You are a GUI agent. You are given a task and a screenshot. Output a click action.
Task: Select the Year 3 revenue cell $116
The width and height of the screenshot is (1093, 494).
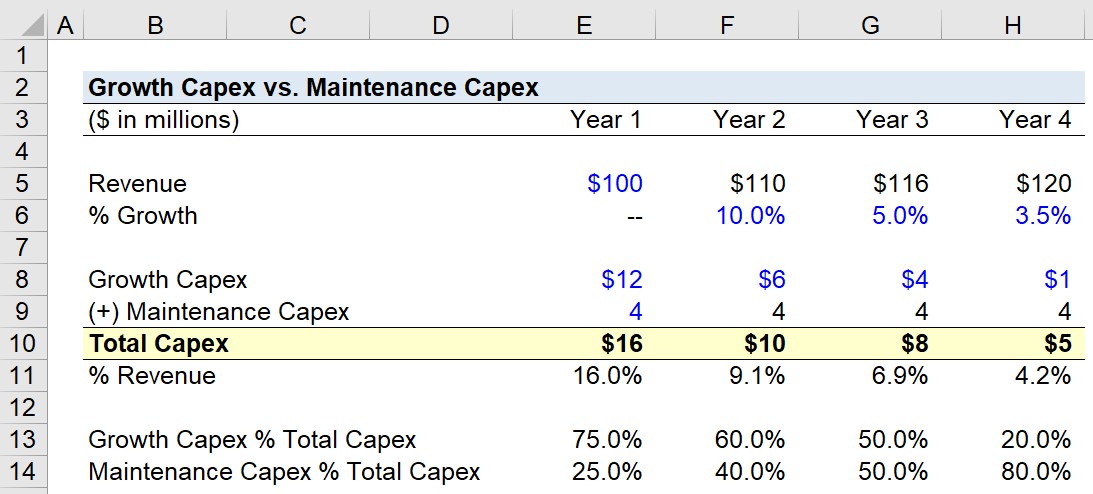(x=901, y=183)
